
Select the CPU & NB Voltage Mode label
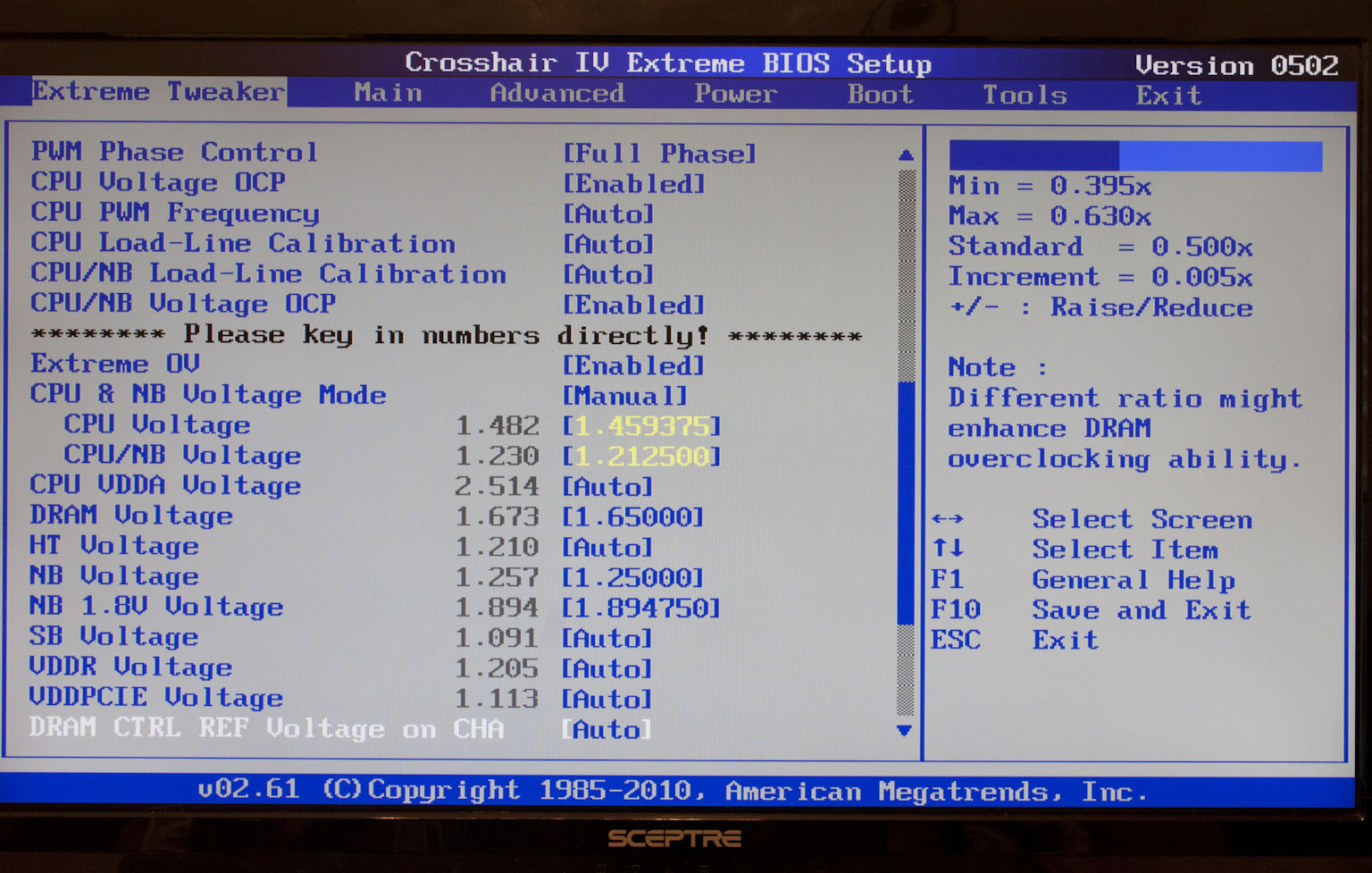[208, 394]
